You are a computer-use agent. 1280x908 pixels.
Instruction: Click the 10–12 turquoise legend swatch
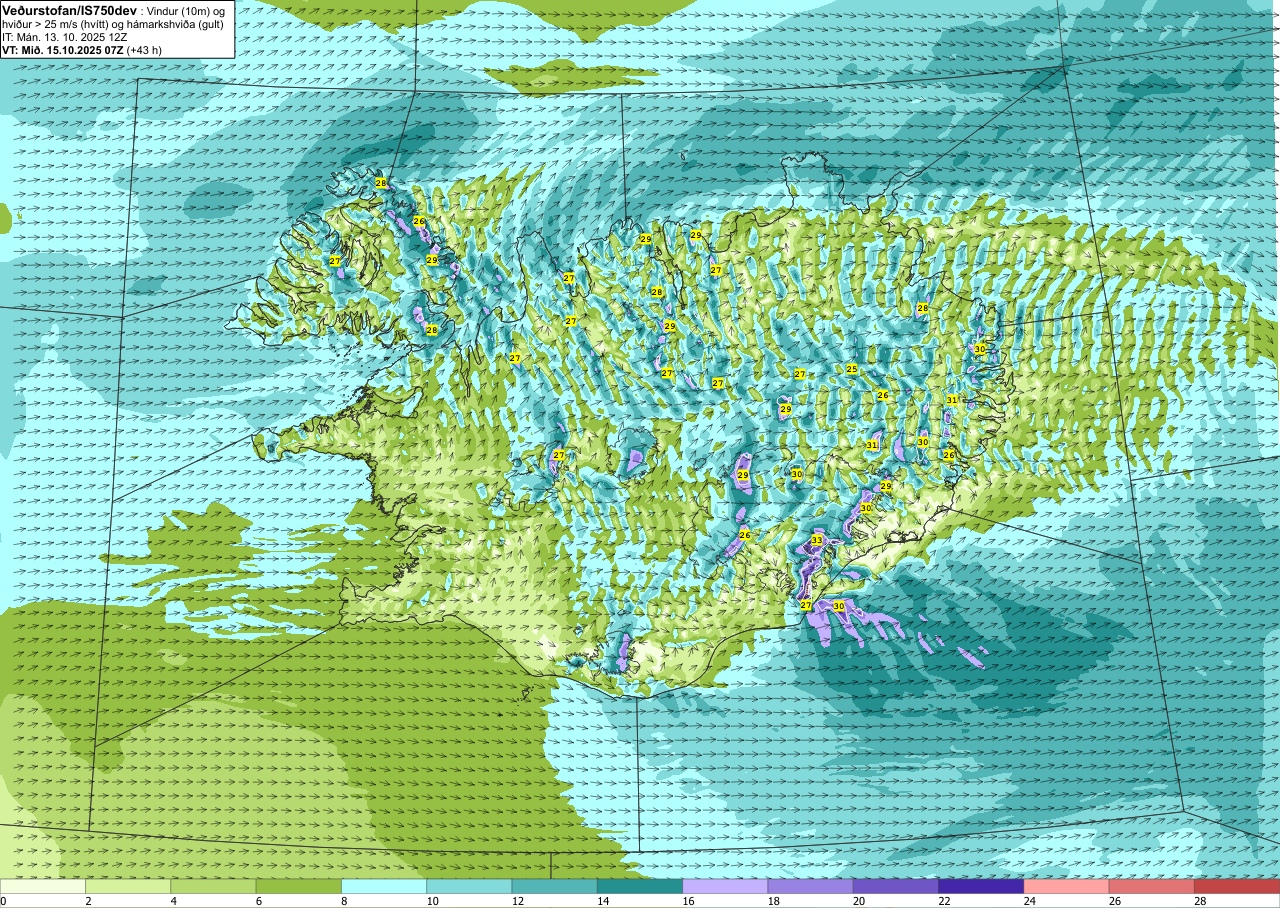coord(469,886)
